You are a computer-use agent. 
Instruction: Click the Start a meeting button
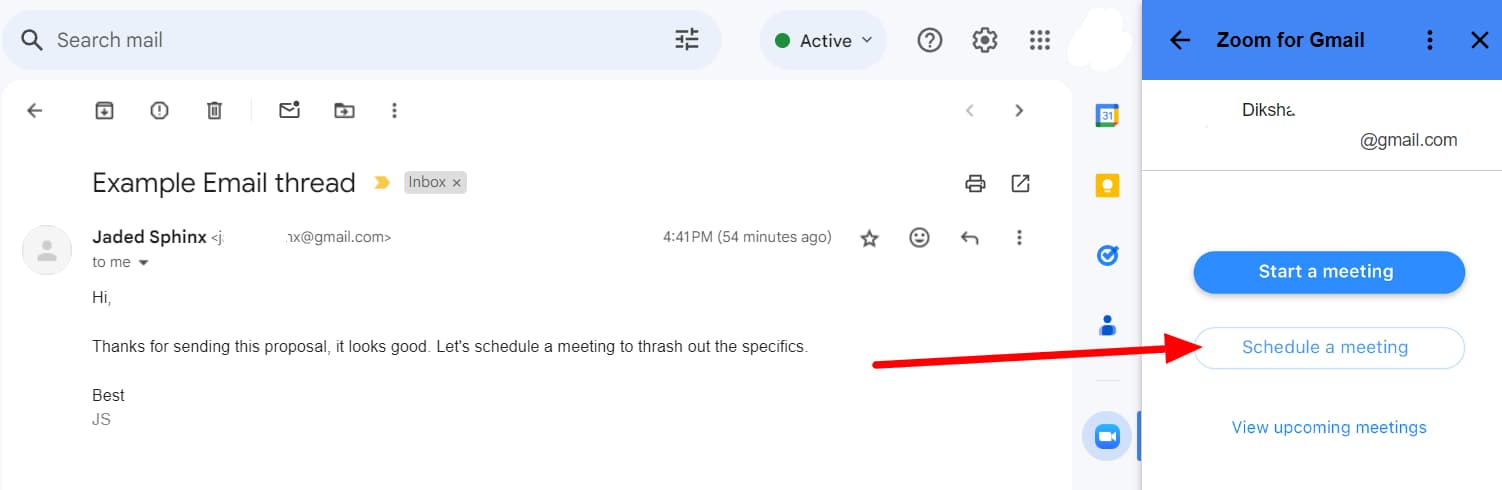pyautogui.click(x=1329, y=272)
